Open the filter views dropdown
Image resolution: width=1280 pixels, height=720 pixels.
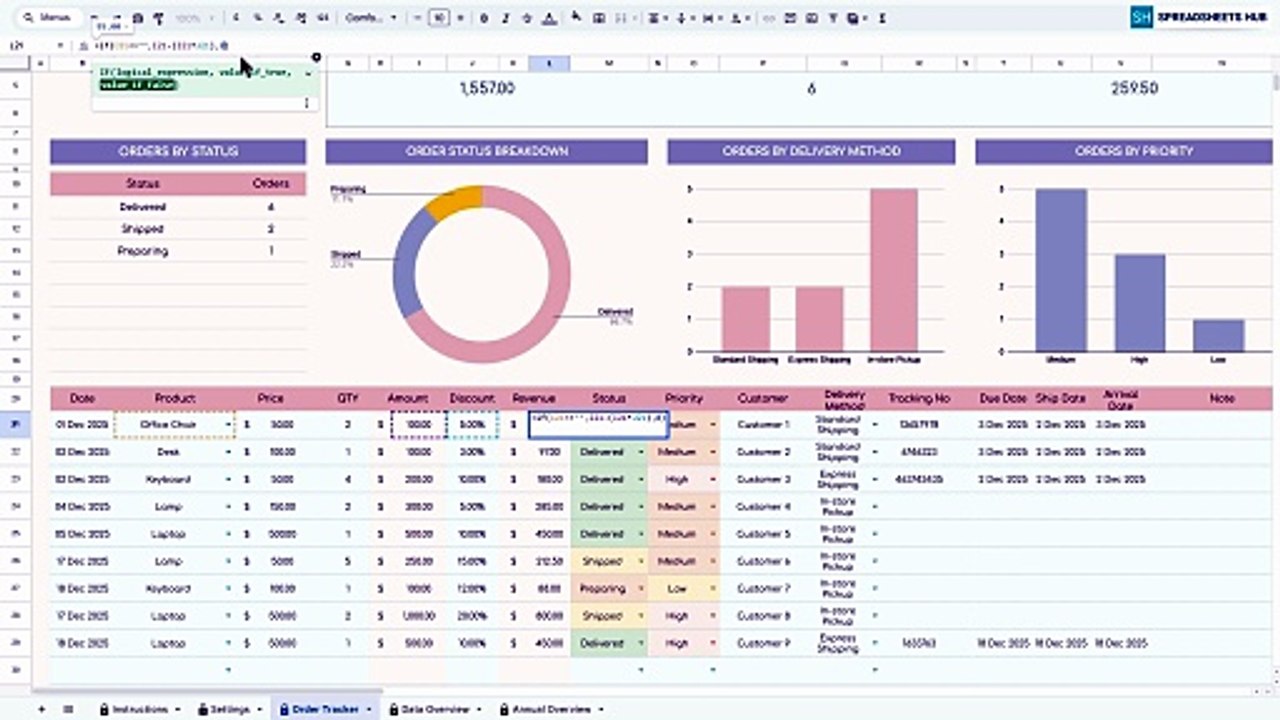(x=855, y=18)
